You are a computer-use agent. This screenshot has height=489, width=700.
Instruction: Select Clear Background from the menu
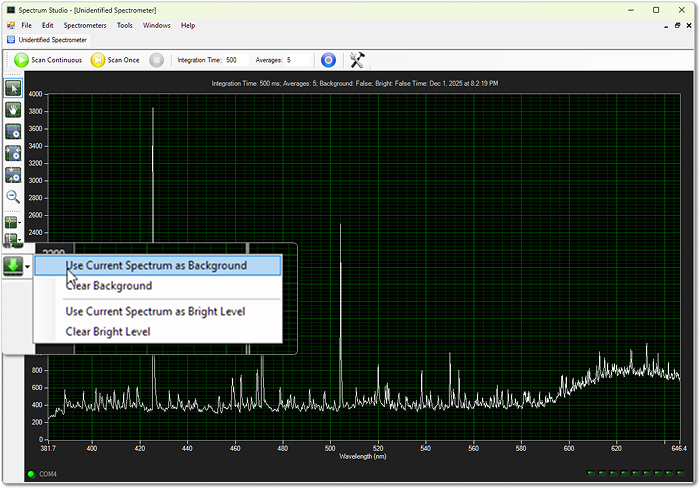pos(109,286)
